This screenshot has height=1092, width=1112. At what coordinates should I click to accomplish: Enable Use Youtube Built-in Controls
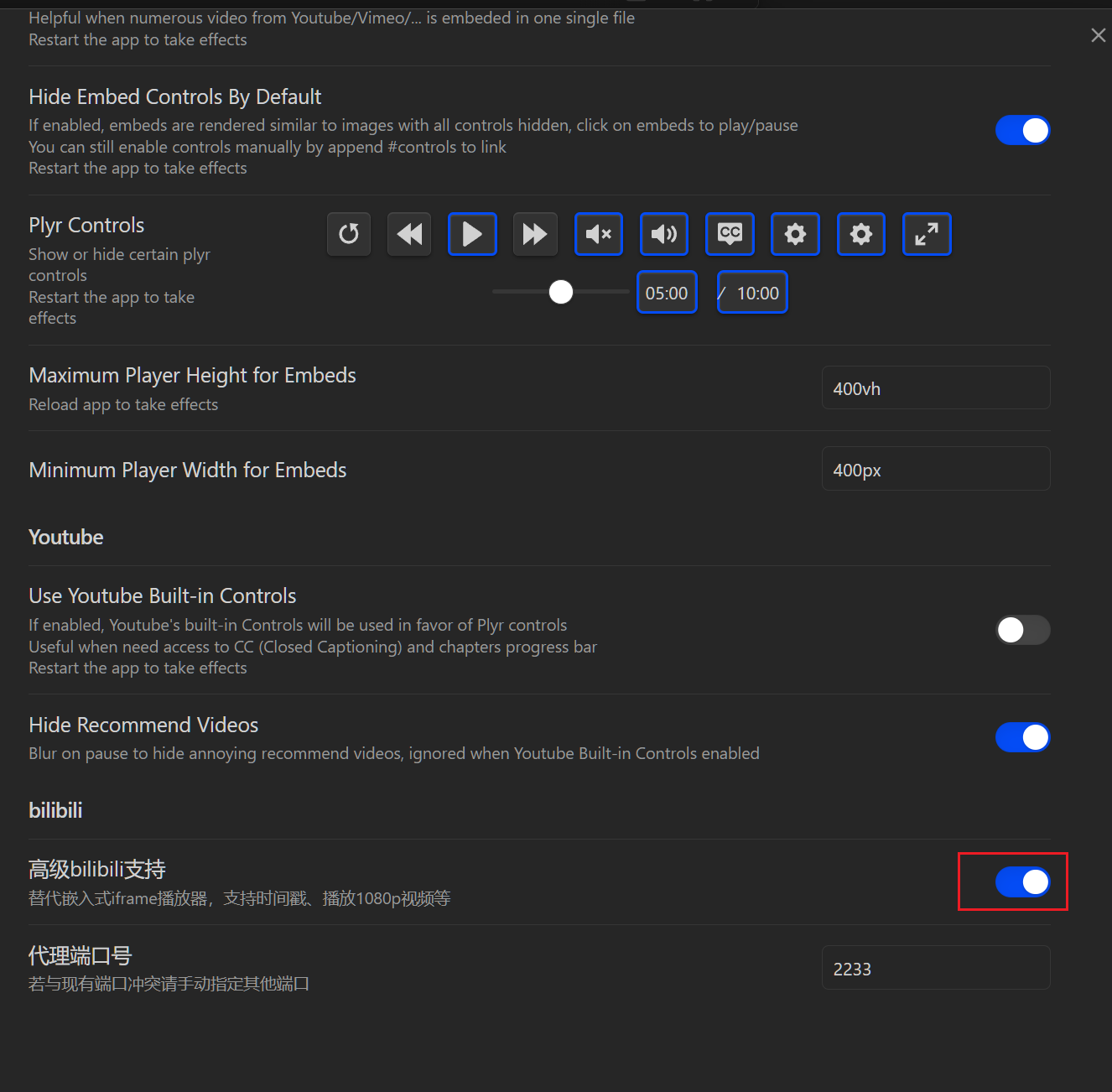[x=1022, y=630]
